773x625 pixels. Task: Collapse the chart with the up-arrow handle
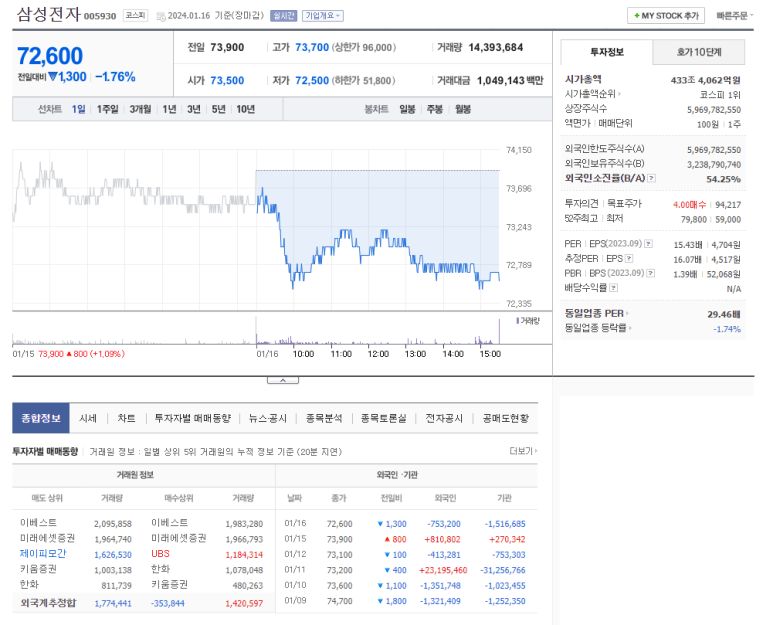pyautogui.click(x=283, y=380)
